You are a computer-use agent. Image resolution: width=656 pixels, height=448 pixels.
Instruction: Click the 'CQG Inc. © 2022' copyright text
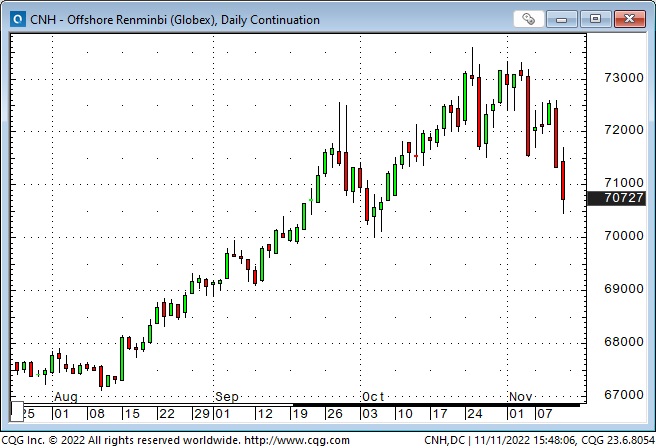click(43, 440)
